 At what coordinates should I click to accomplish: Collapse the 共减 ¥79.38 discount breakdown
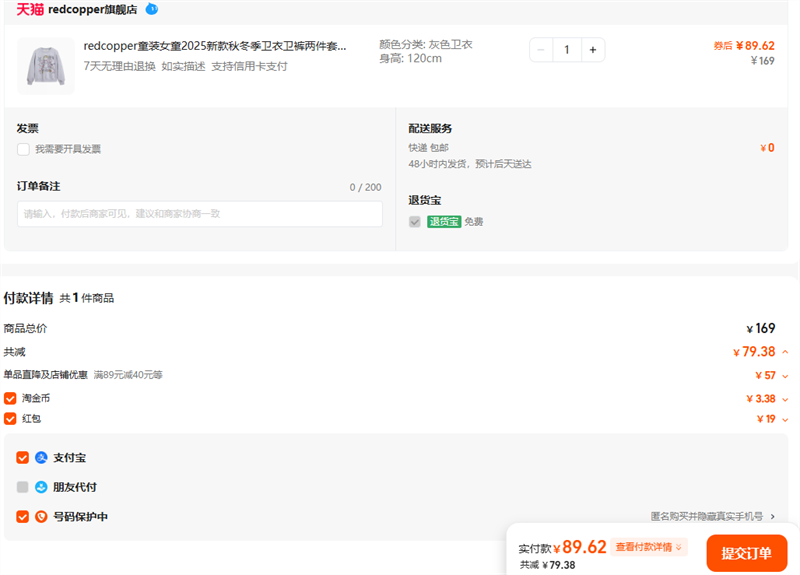point(785,352)
